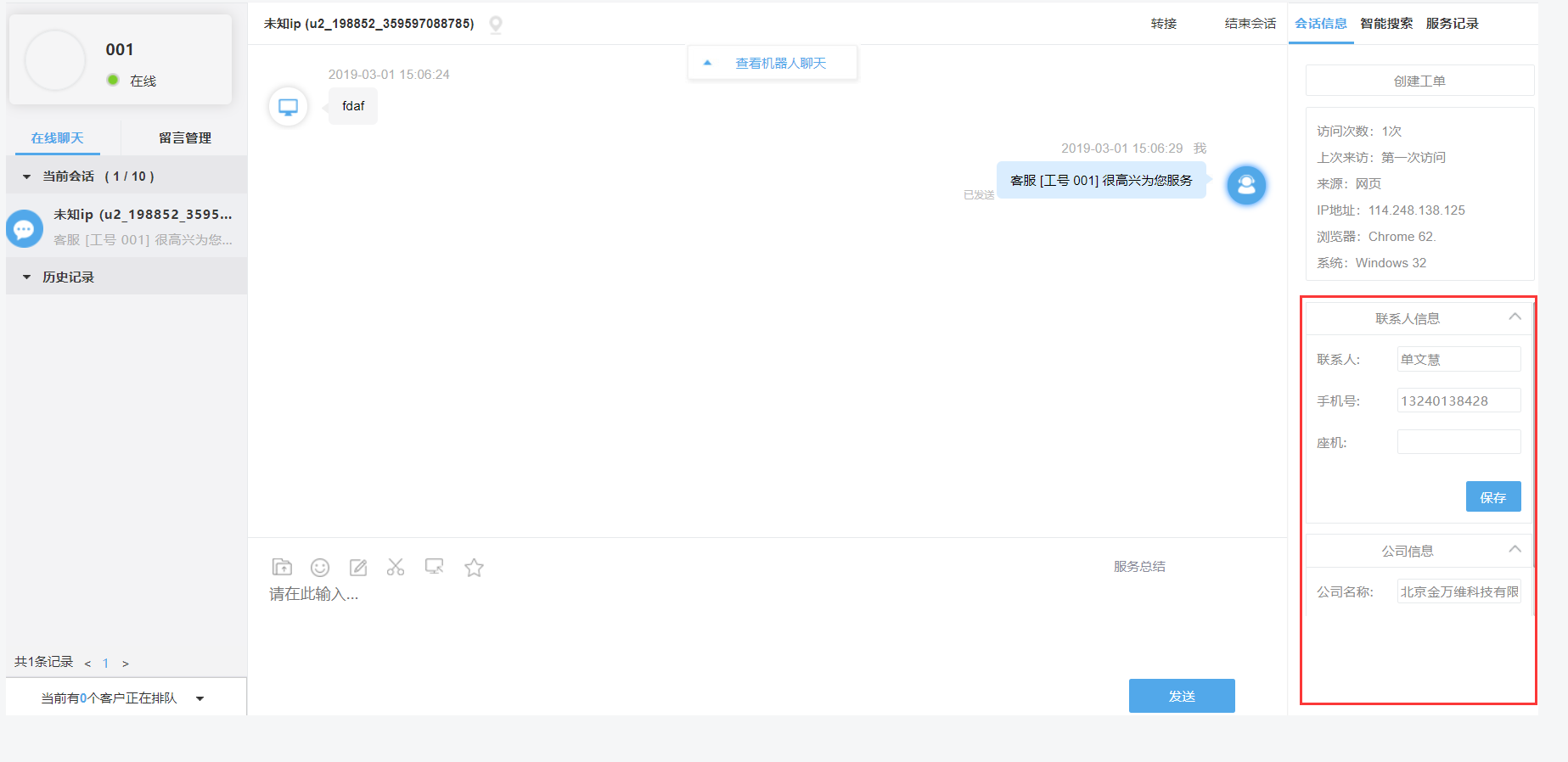1568x762 pixels.
Task: Click the blue chat bubble conversation icon
Action: pyautogui.click(x=25, y=228)
